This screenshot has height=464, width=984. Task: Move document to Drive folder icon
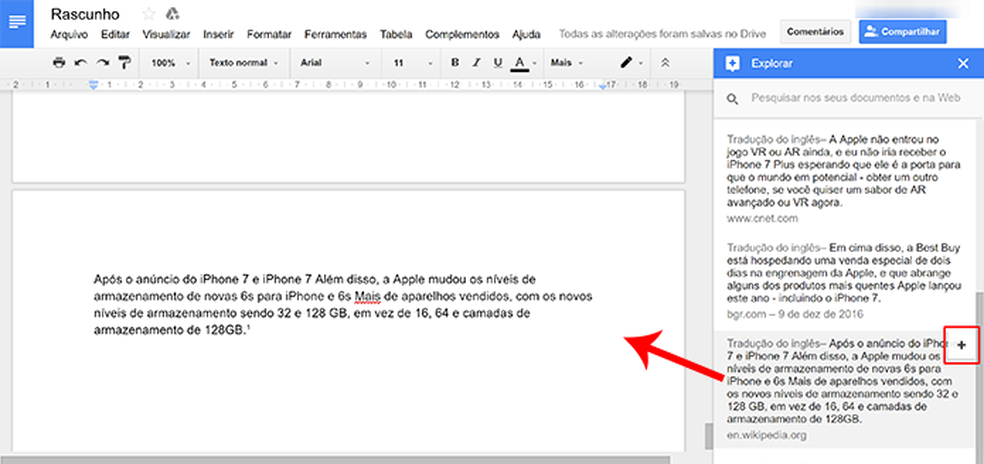tap(172, 14)
